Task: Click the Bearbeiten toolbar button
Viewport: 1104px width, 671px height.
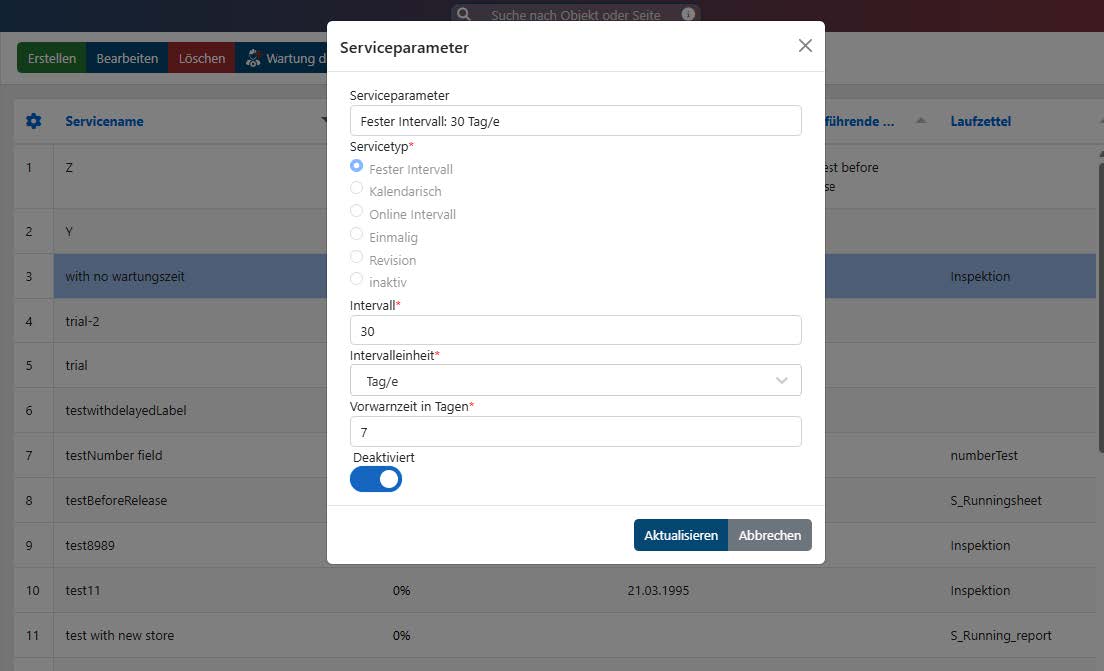Action: pos(127,58)
